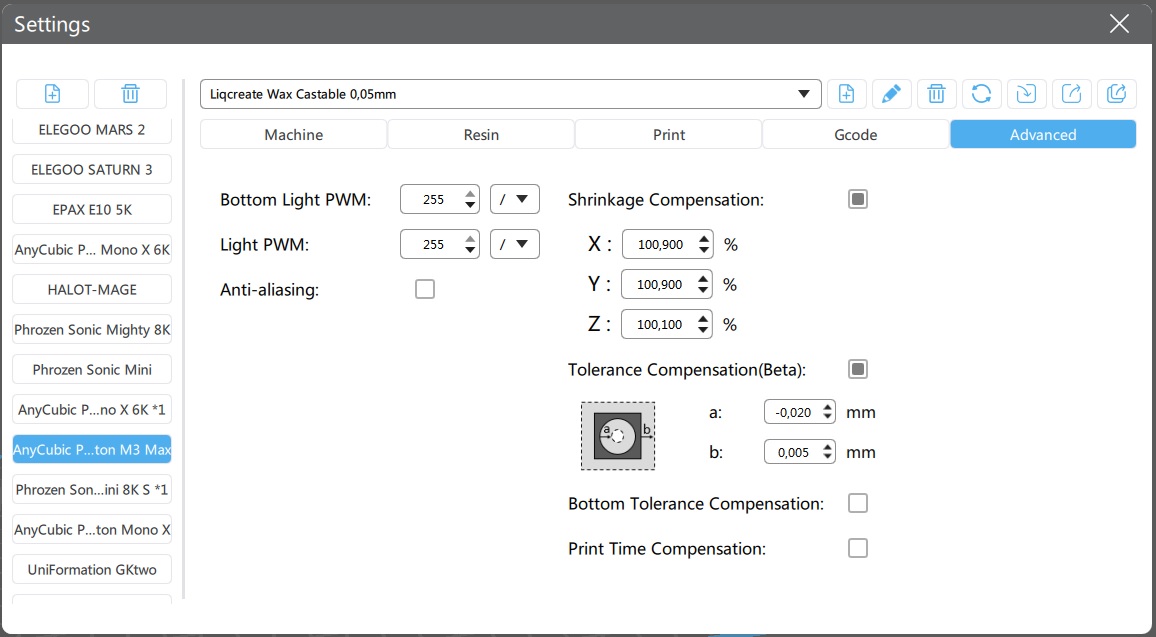Open the Liqcreate Wax Castable profile dropdown
The image size is (1156, 637).
(510, 94)
